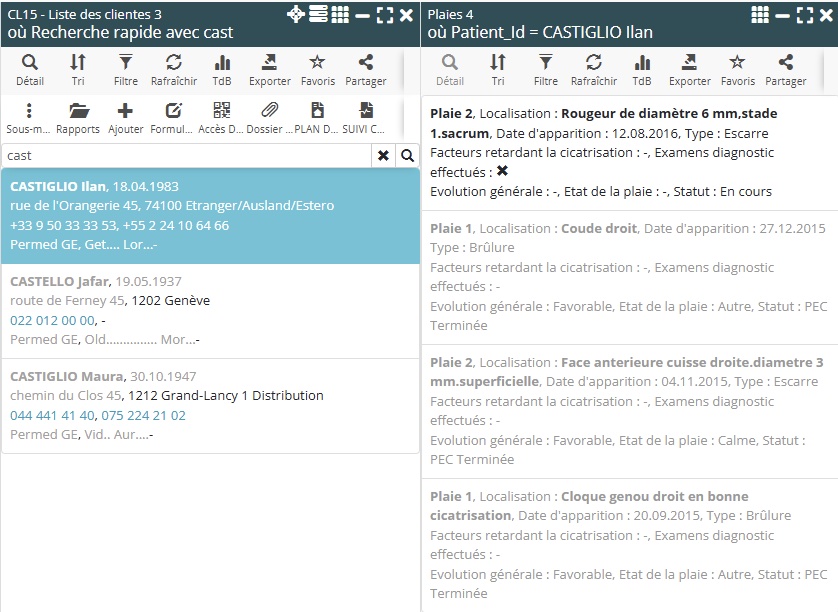Switch client list panel to grid view
The image size is (838, 612).
coord(340,14)
